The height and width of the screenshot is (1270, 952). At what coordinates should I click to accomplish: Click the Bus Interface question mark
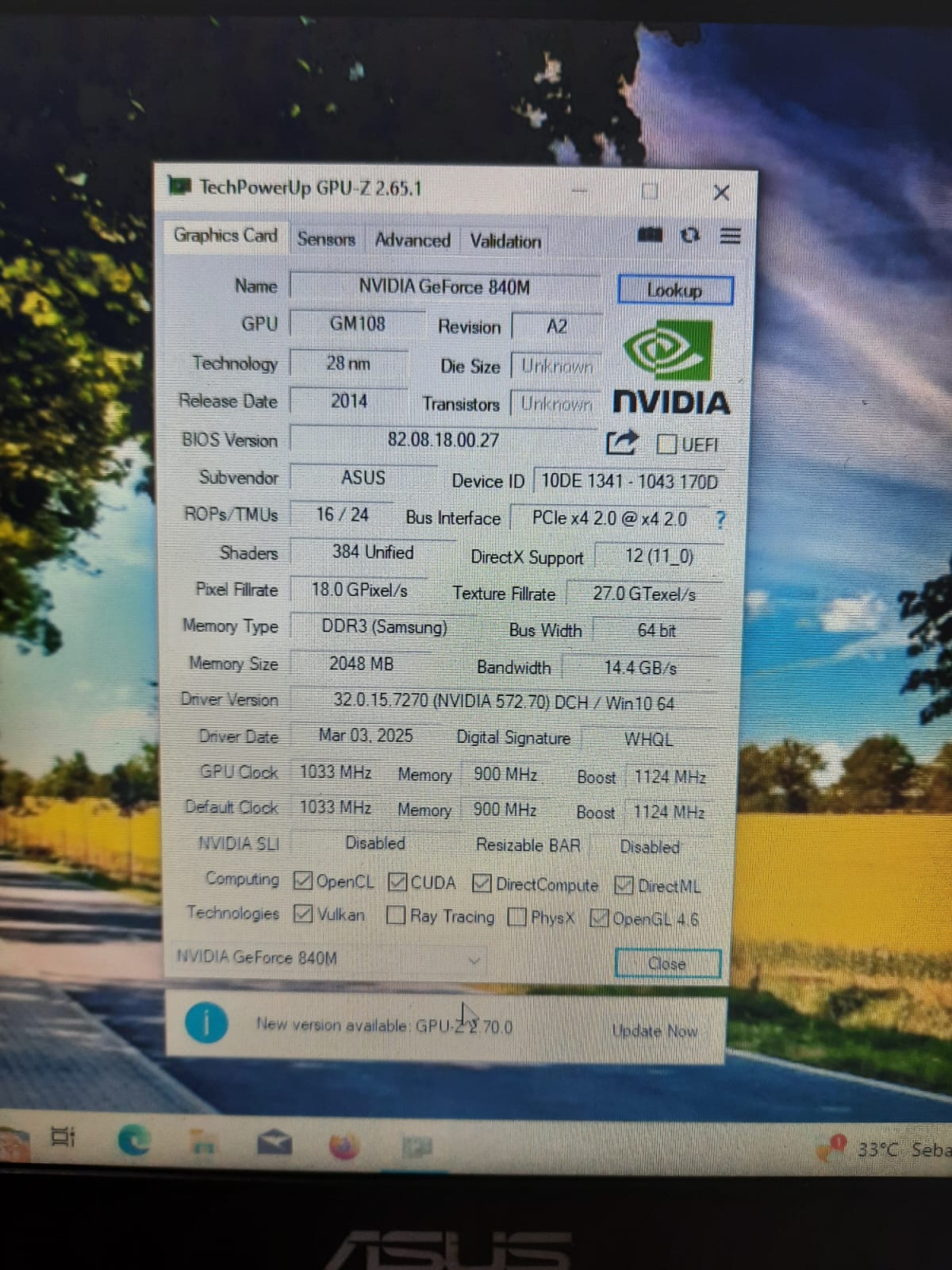pyautogui.click(x=720, y=520)
